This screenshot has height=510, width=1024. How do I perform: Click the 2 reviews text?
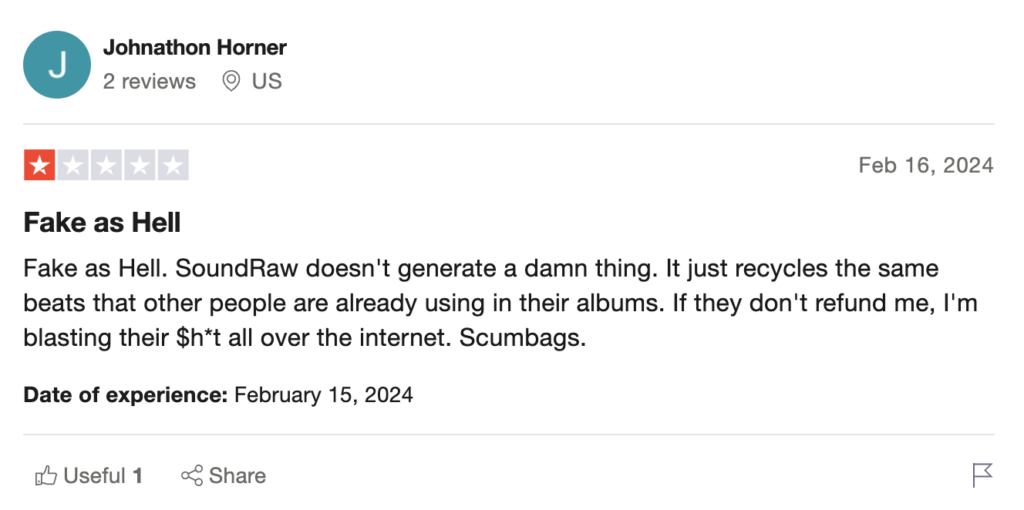point(150,82)
